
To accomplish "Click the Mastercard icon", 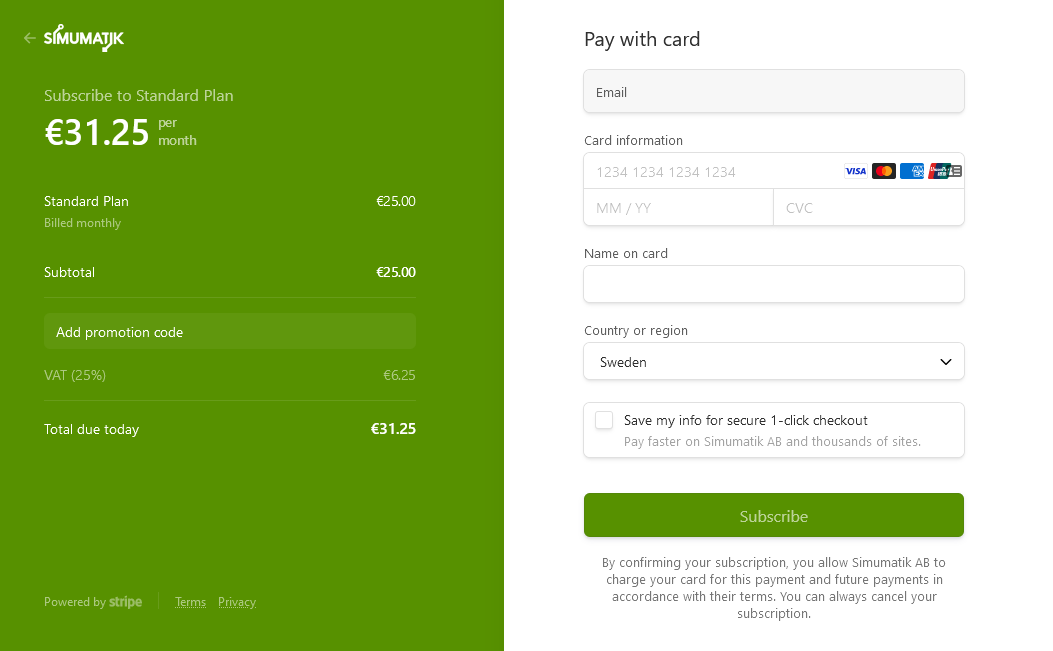I will [x=883, y=171].
